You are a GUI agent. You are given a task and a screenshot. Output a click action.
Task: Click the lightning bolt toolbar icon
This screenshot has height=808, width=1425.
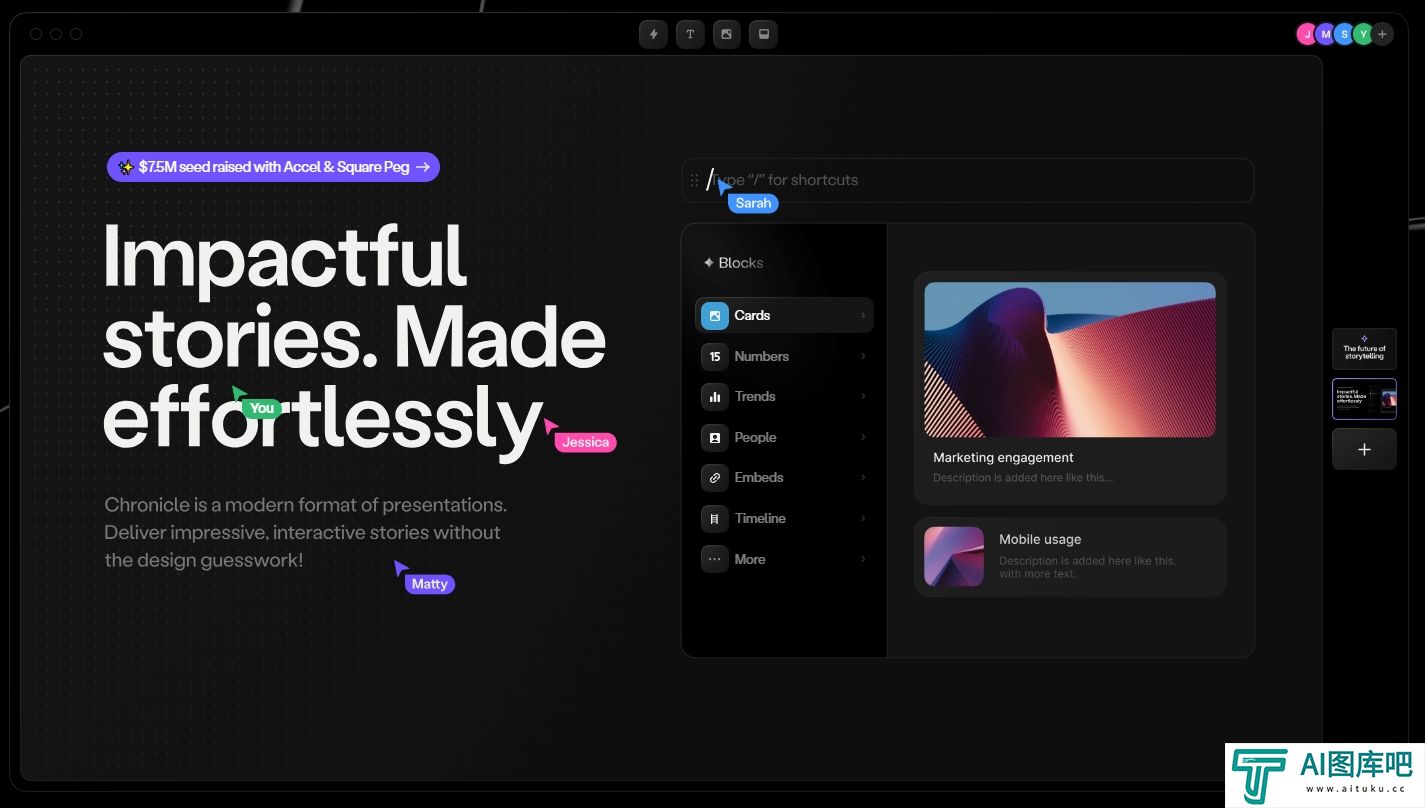pos(653,34)
